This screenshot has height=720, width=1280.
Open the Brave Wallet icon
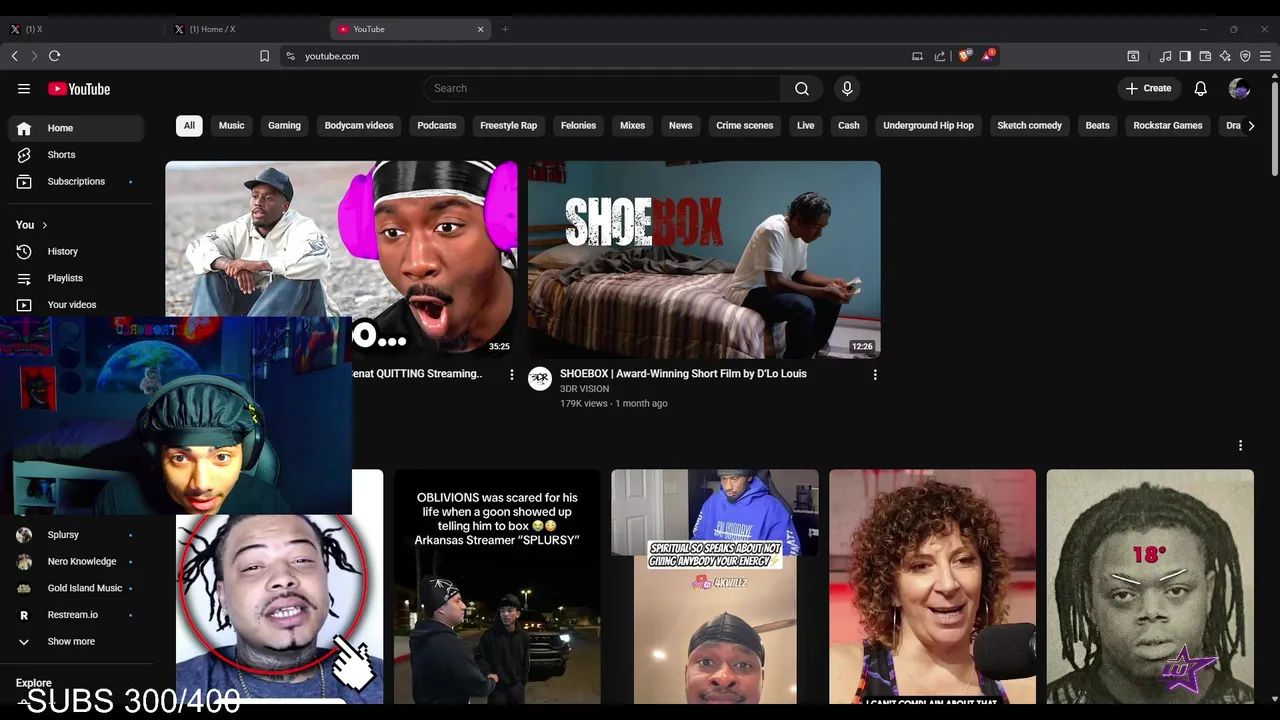[1205, 56]
